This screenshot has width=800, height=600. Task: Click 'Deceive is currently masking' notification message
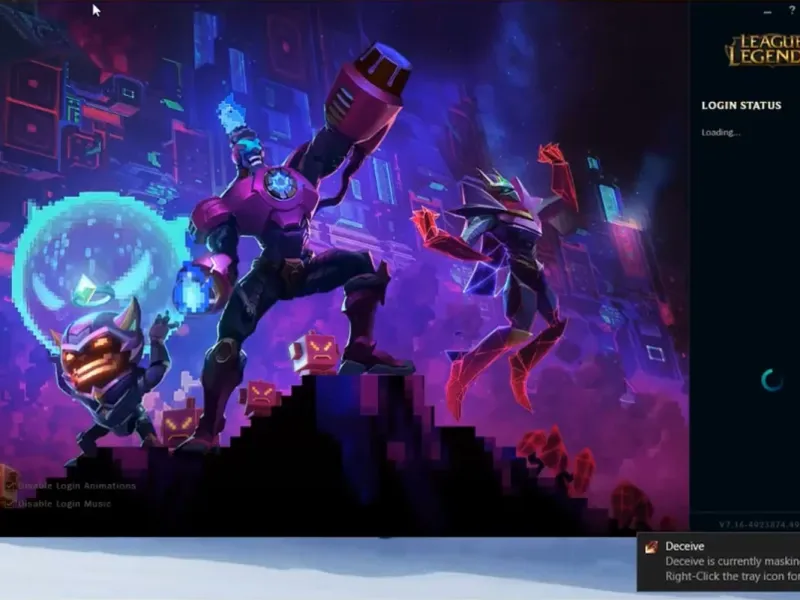[733, 562]
